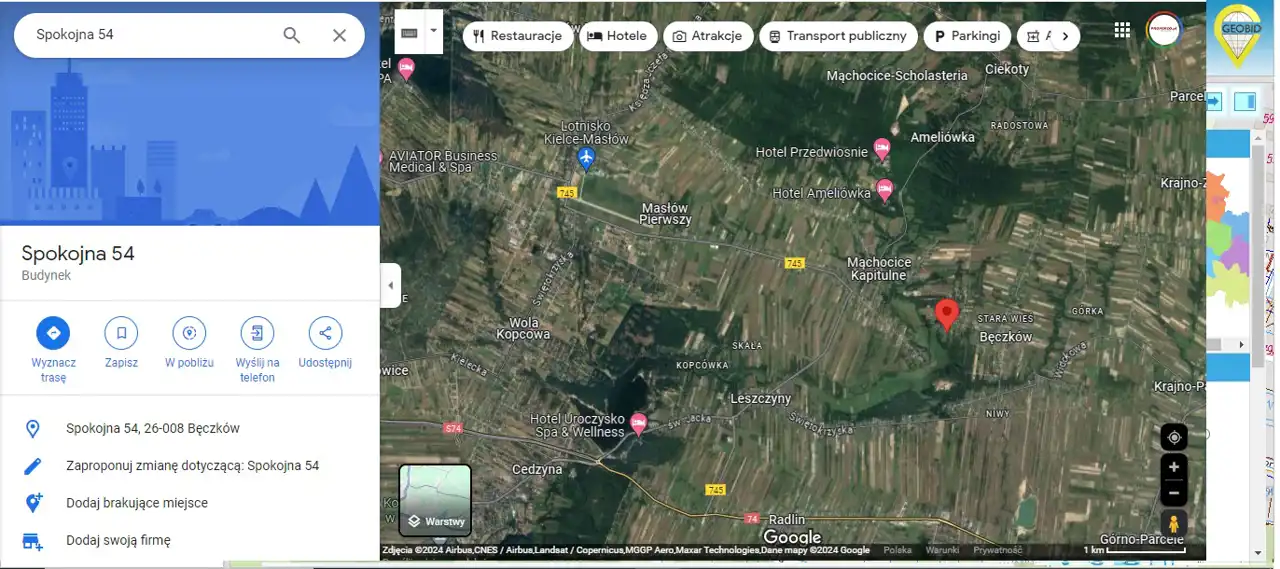Open the keyboard input tools dropdown
The width and height of the screenshot is (1280, 569).
tap(433, 31)
